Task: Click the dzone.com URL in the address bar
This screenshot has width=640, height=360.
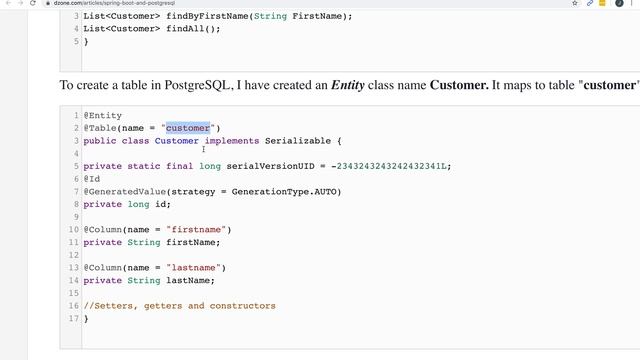Action: 114,3
